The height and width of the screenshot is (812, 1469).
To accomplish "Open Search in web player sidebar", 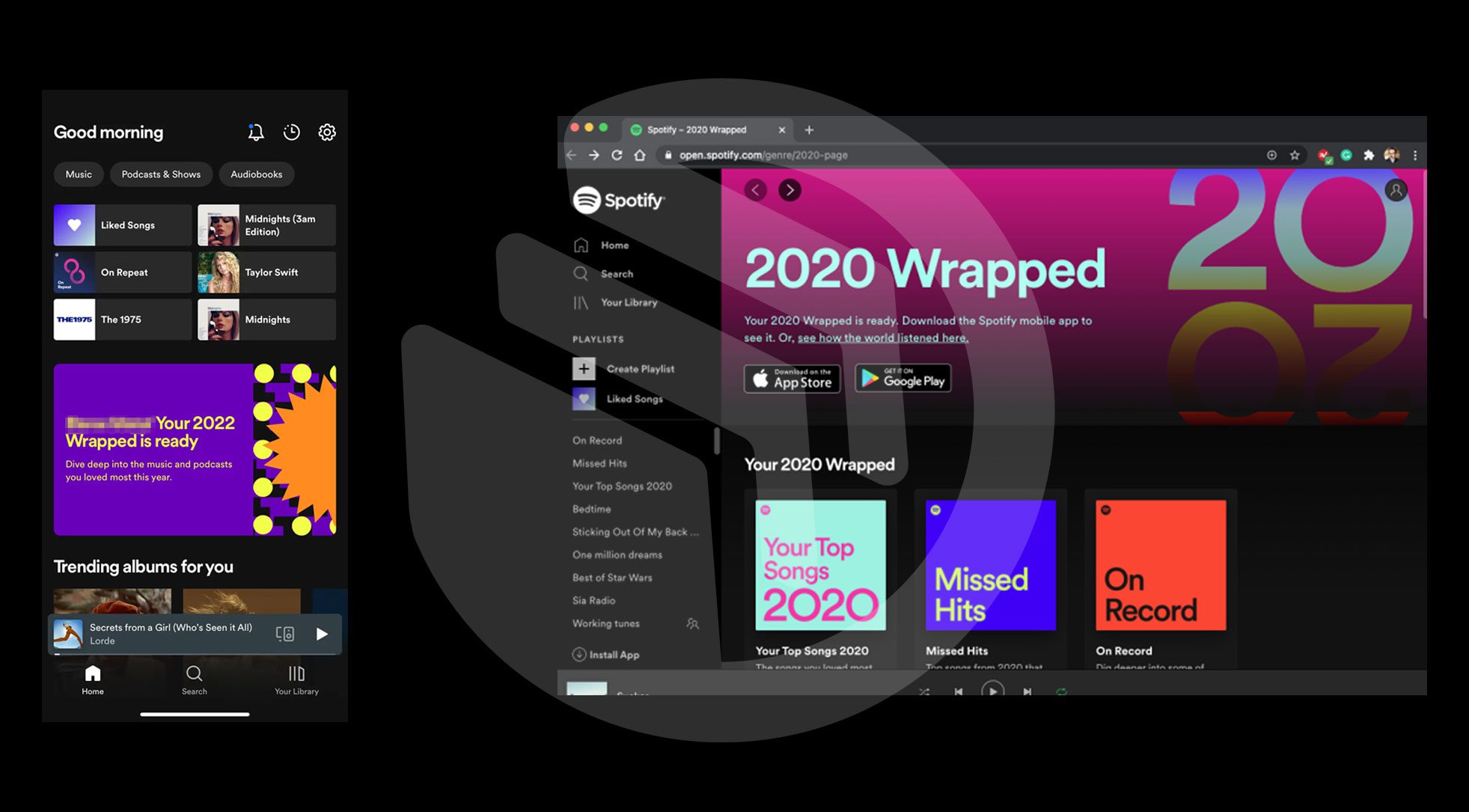I will pyautogui.click(x=603, y=274).
